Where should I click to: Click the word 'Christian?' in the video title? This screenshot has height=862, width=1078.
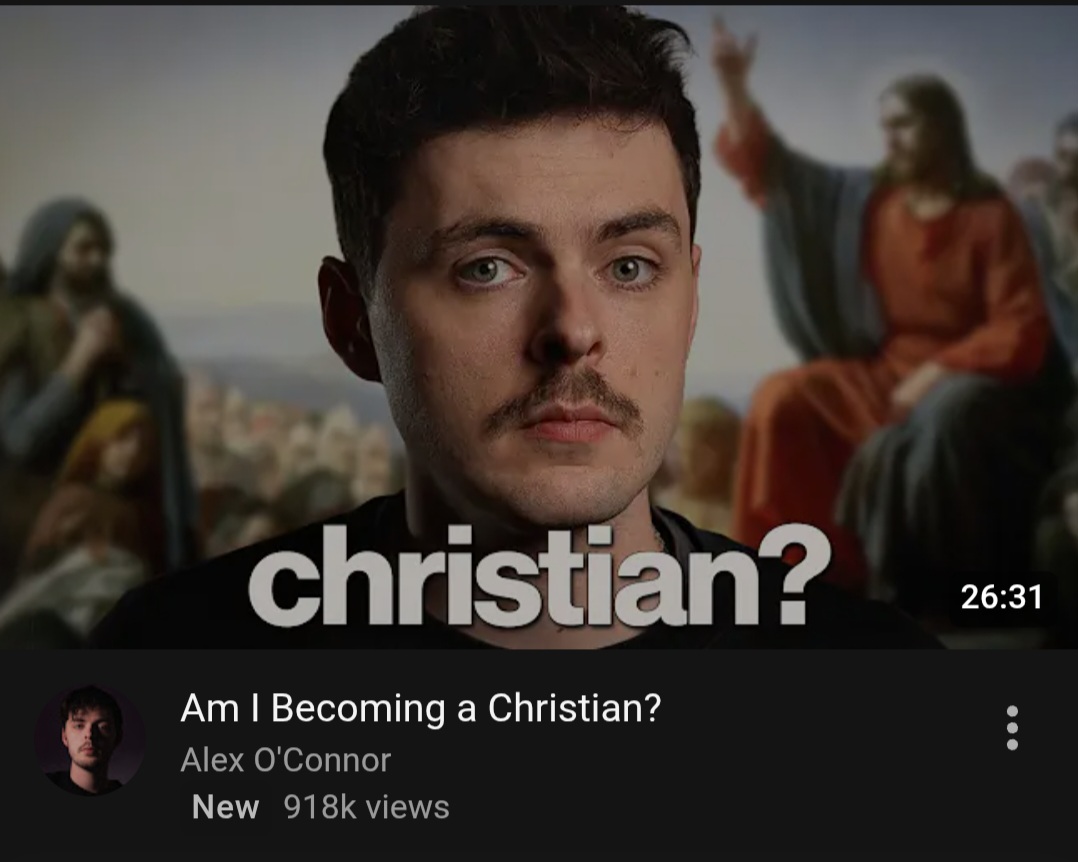click(x=574, y=708)
